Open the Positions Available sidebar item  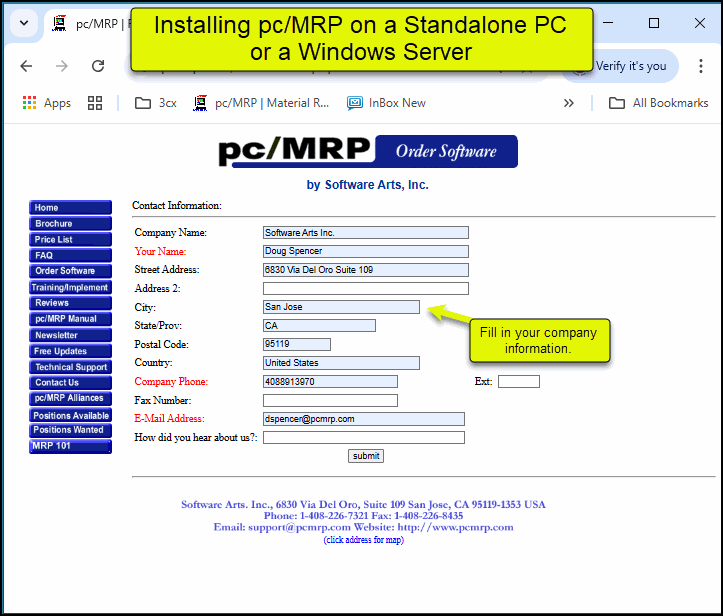[71, 415]
